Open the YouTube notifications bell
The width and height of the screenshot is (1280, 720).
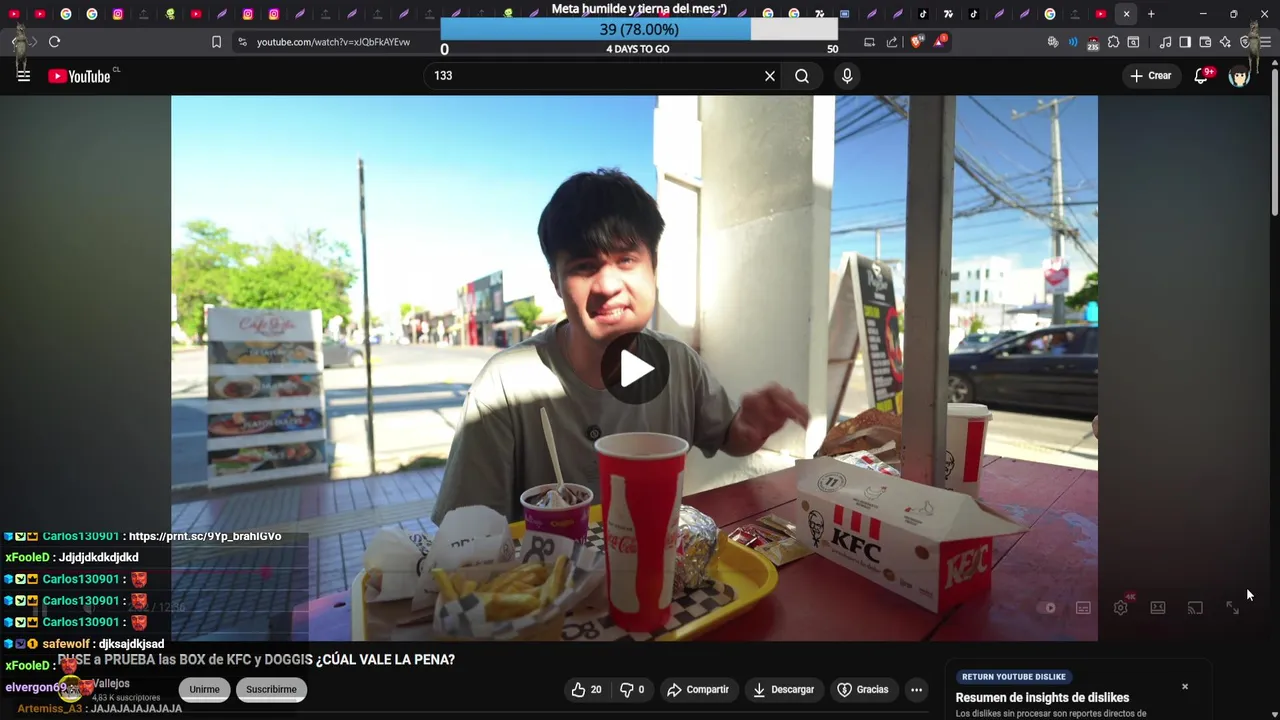(1201, 76)
